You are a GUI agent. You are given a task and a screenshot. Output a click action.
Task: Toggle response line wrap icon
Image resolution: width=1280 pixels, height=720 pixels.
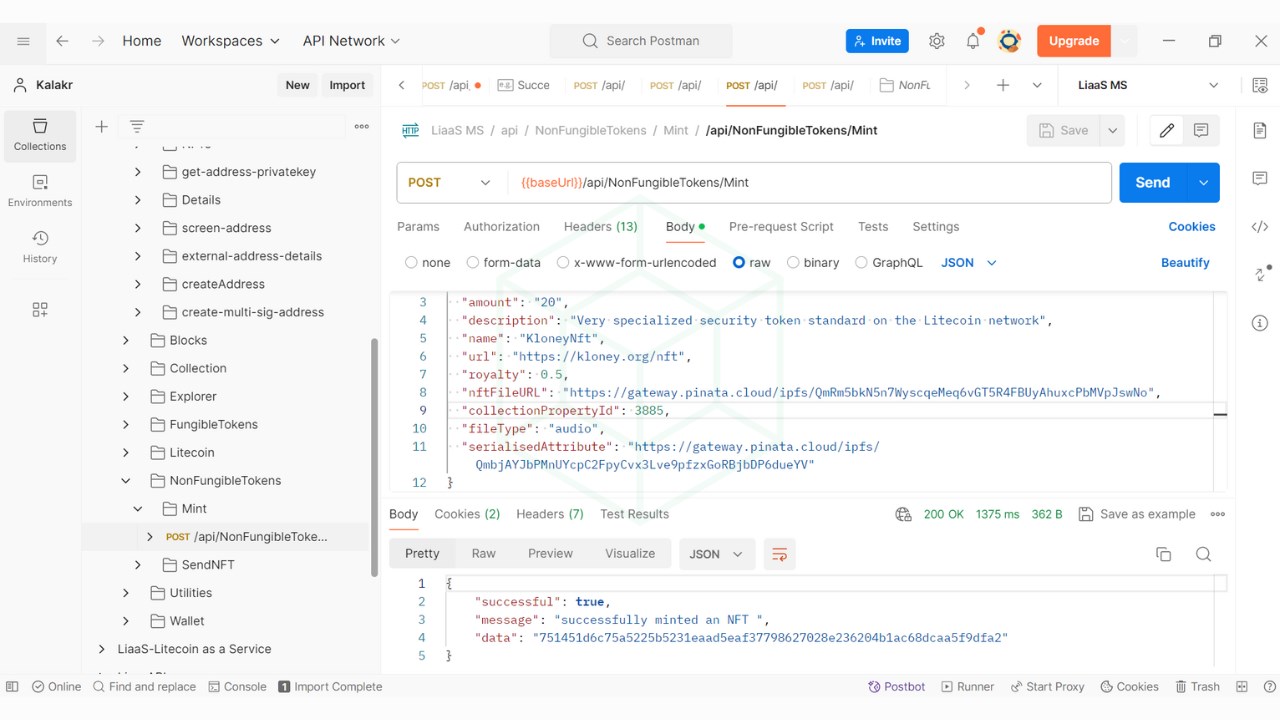(x=779, y=554)
